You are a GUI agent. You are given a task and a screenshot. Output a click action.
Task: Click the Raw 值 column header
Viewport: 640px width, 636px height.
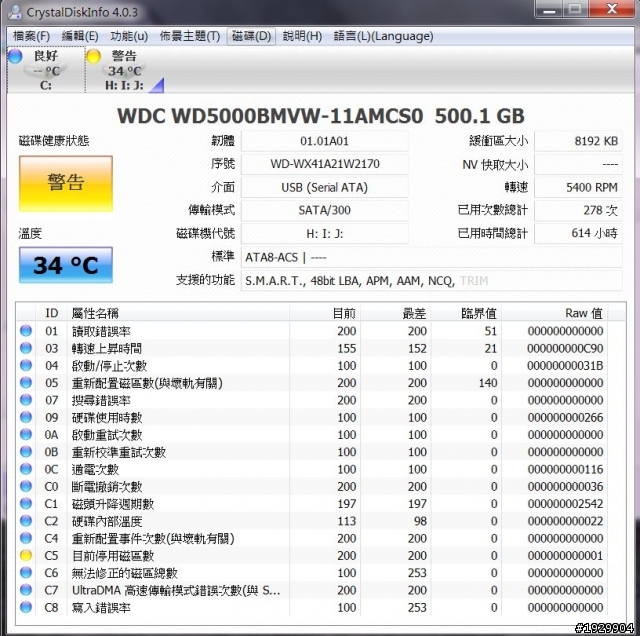[554, 313]
